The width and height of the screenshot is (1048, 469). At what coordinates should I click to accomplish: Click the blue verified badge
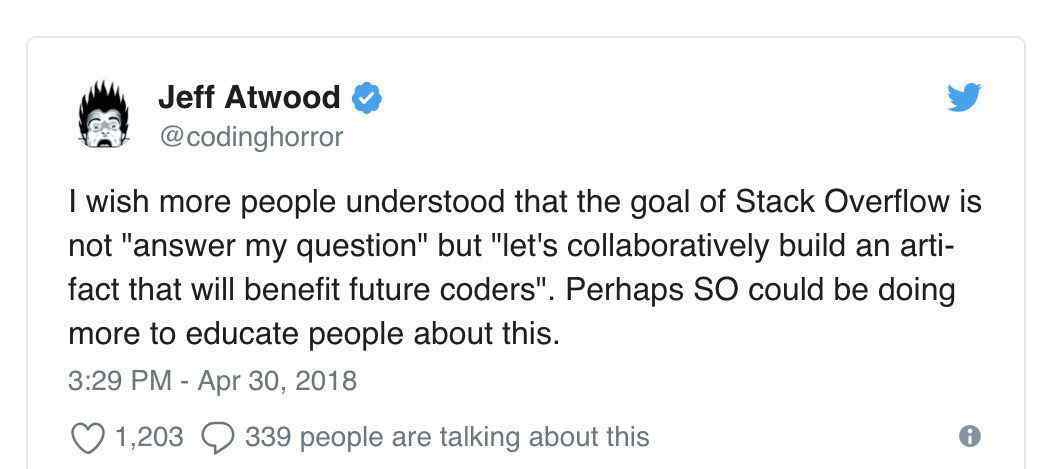point(366,98)
